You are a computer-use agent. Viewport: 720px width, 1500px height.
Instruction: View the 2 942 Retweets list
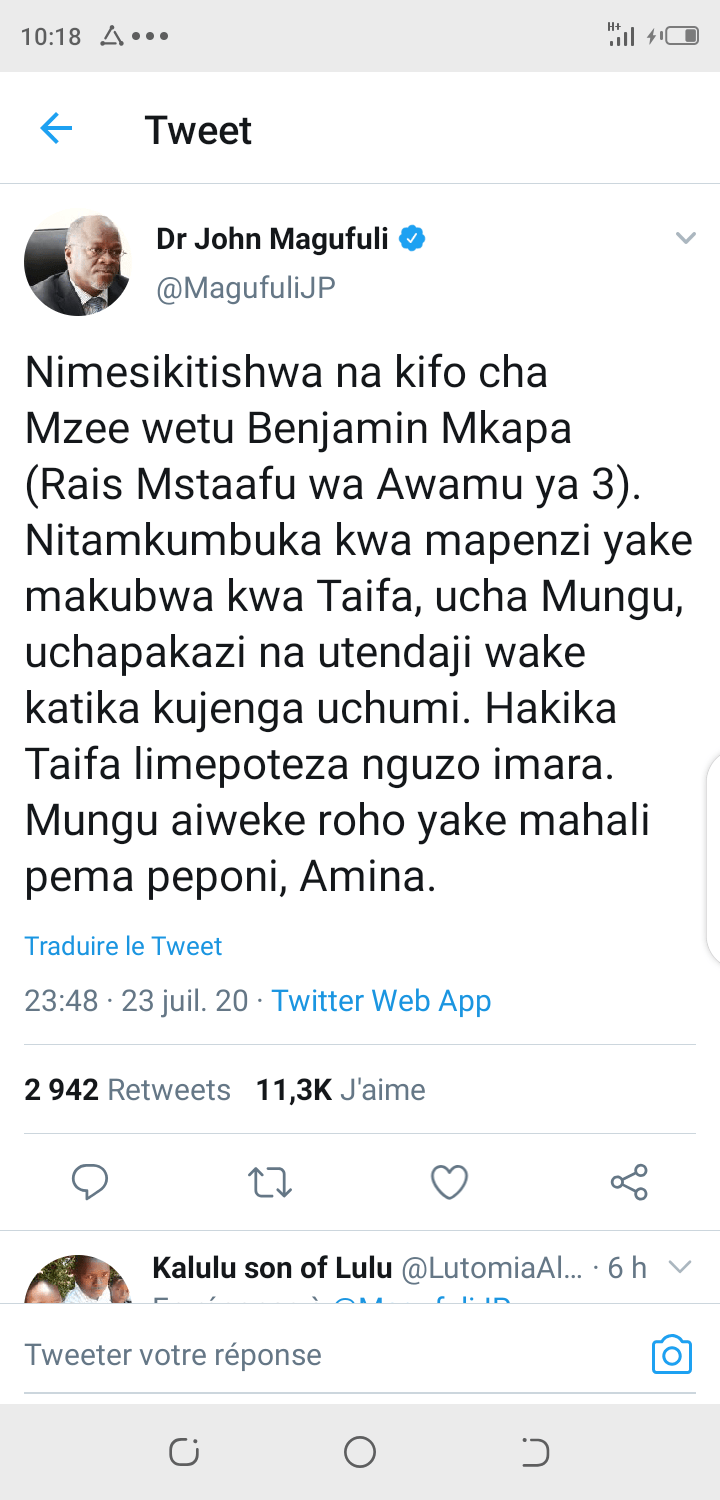[x=127, y=1090]
